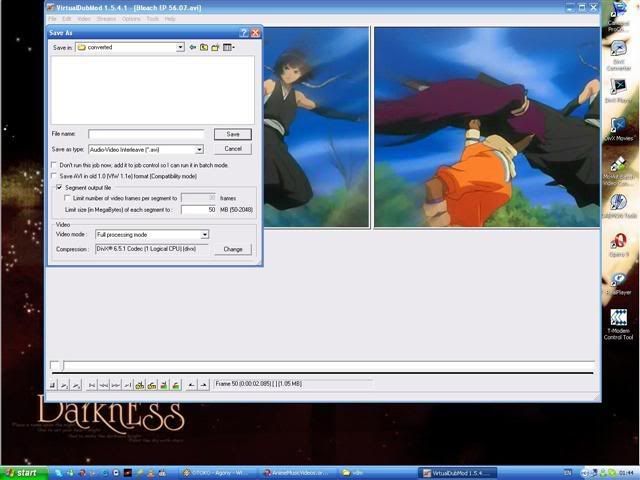Image resolution: width=640 pixels, height=480 pixels.
Task: Open the View menu icon in Save As
Action: [x=228, y=47]
